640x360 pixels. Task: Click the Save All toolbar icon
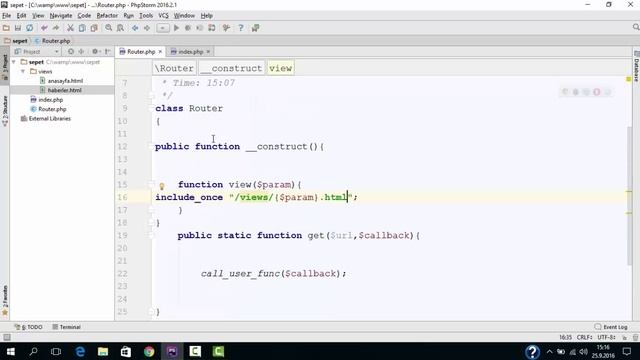click(x=18, y=28)
